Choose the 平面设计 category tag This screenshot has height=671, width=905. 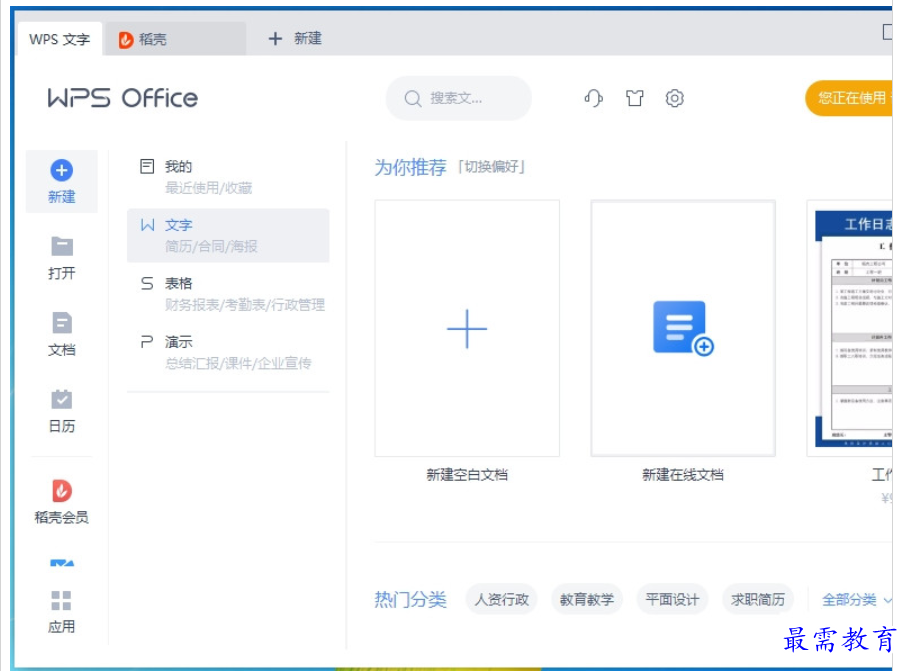[x=672, y=600]
